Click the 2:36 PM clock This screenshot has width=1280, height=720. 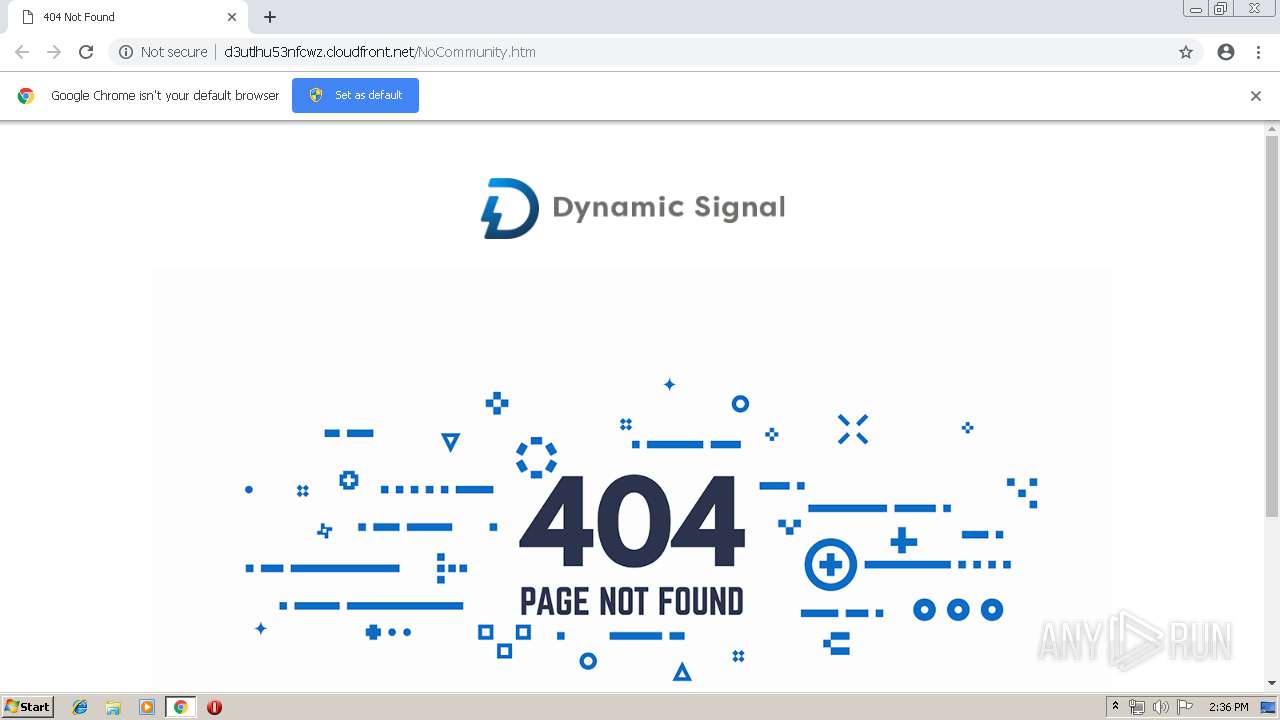(x=1228, y=707)
